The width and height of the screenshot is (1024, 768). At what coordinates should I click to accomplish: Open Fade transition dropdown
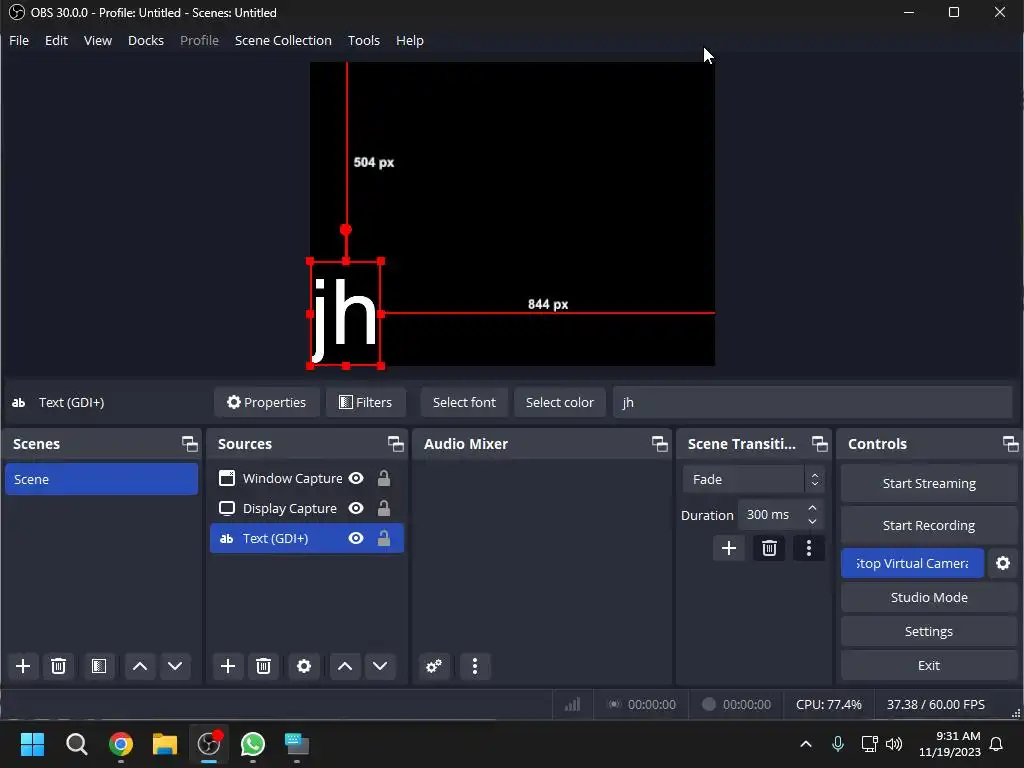tap(754, 479)
